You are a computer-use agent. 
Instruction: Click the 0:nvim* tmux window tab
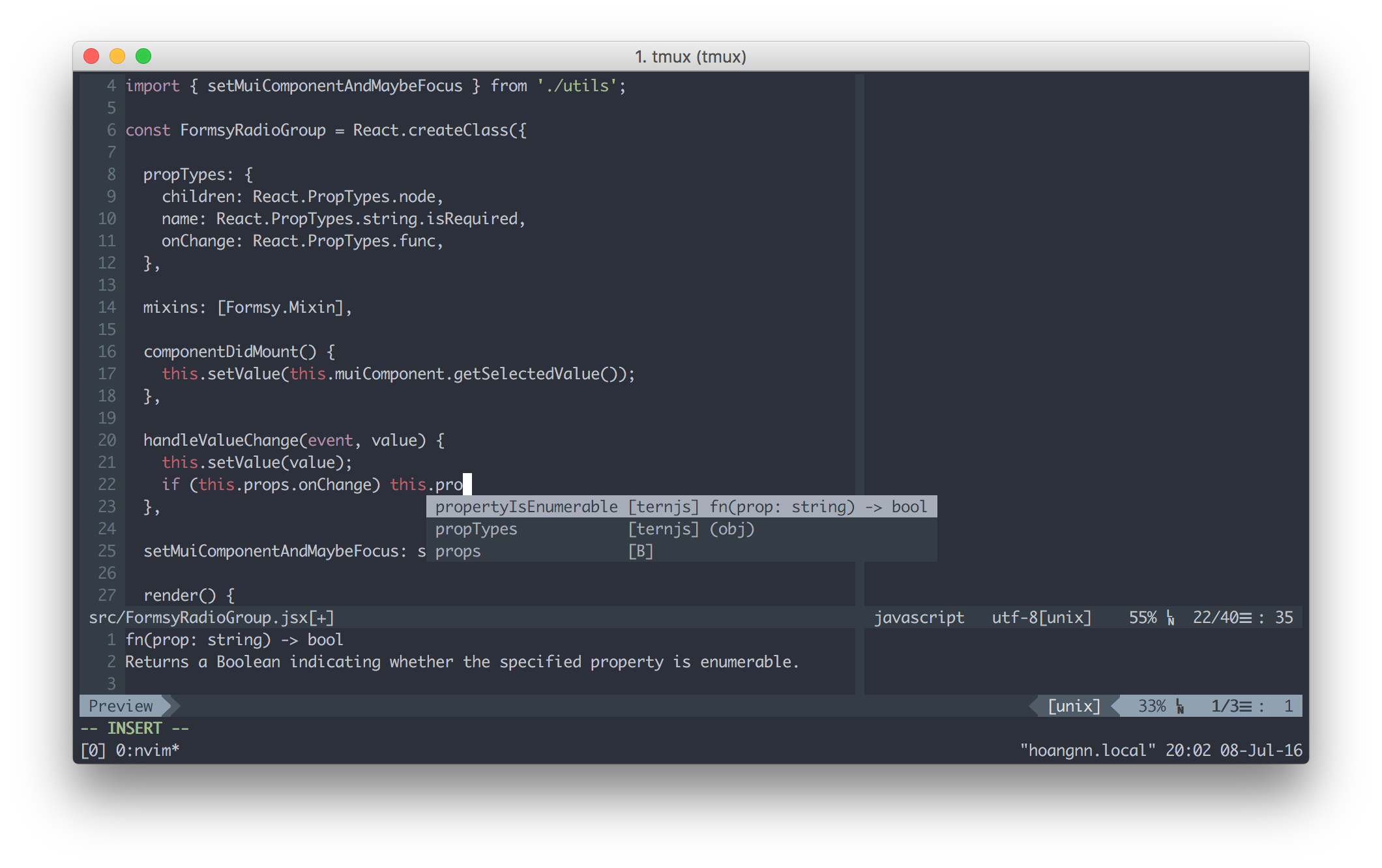147,751
